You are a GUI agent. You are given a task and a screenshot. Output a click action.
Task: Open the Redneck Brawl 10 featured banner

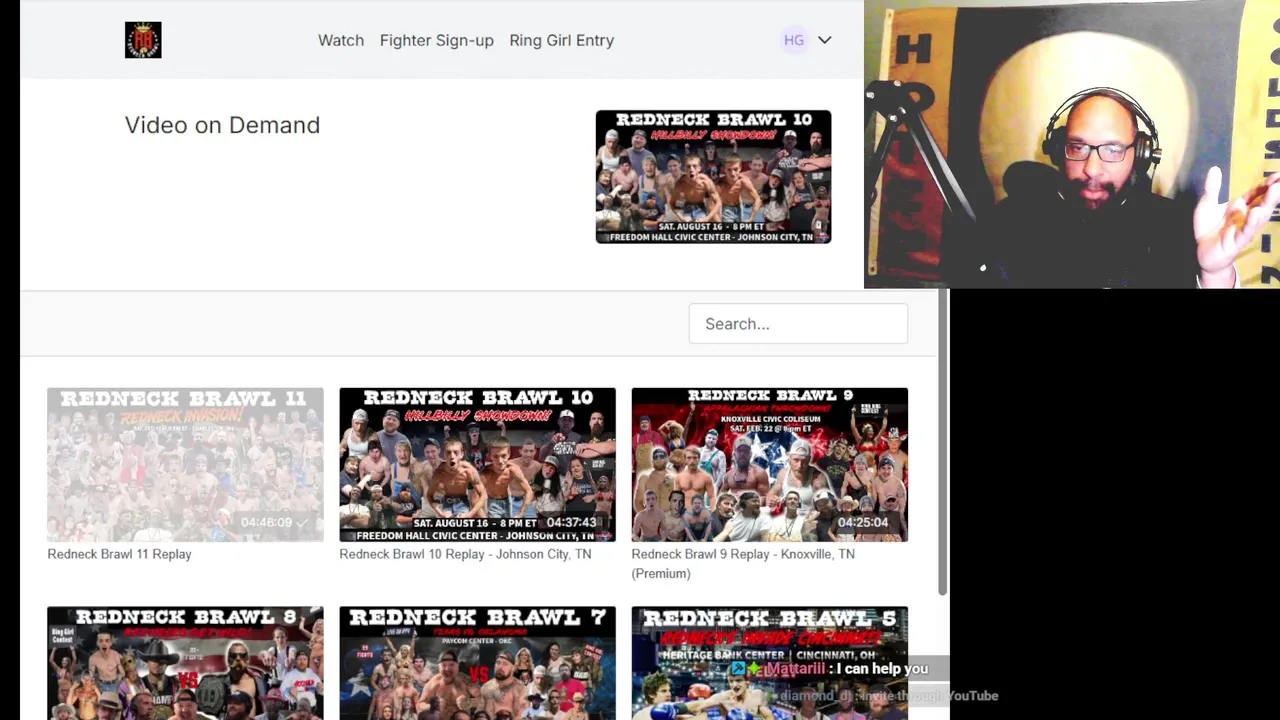[713, 176]
